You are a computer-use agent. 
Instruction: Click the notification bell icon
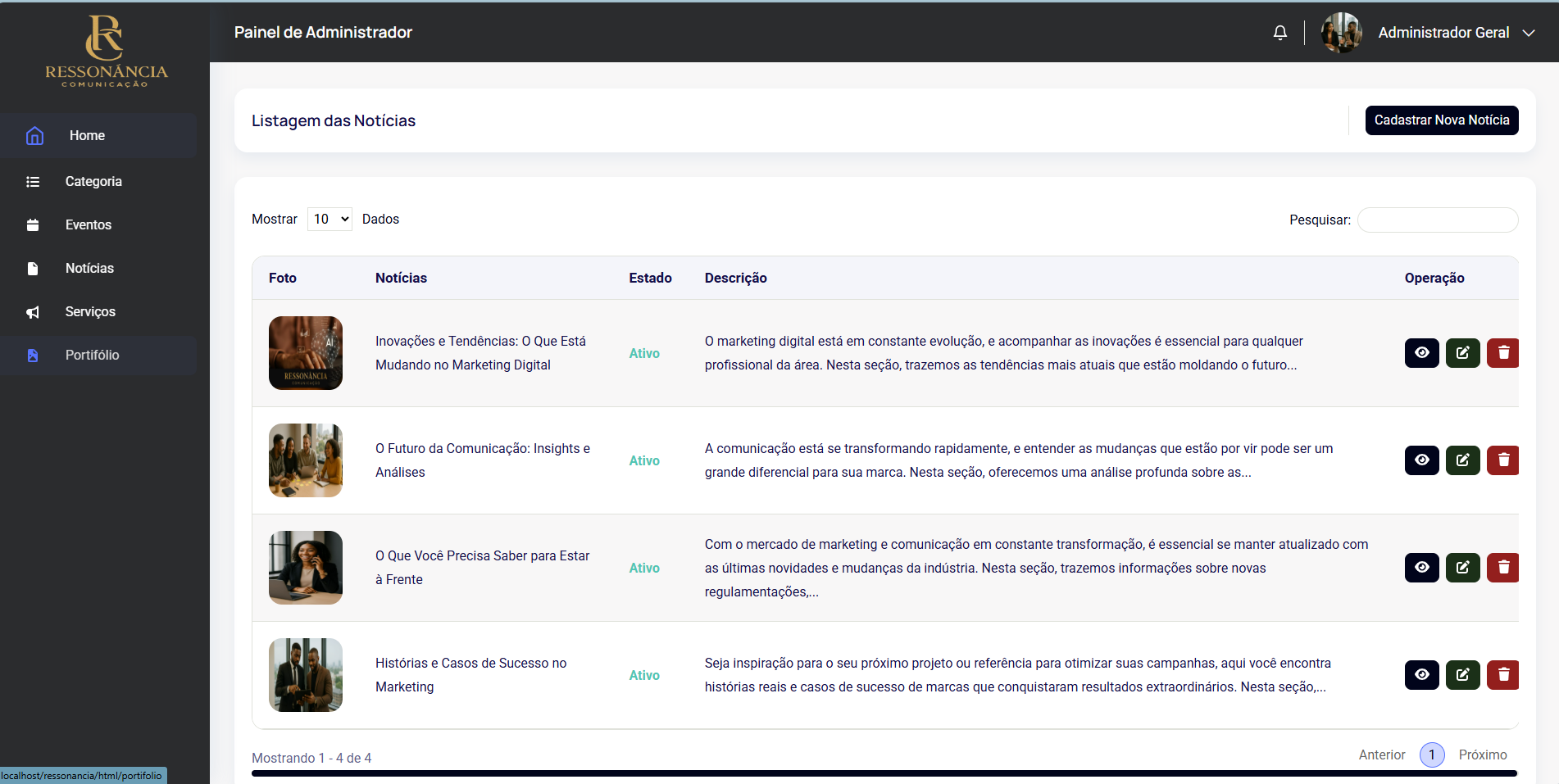pos(1279,33)
